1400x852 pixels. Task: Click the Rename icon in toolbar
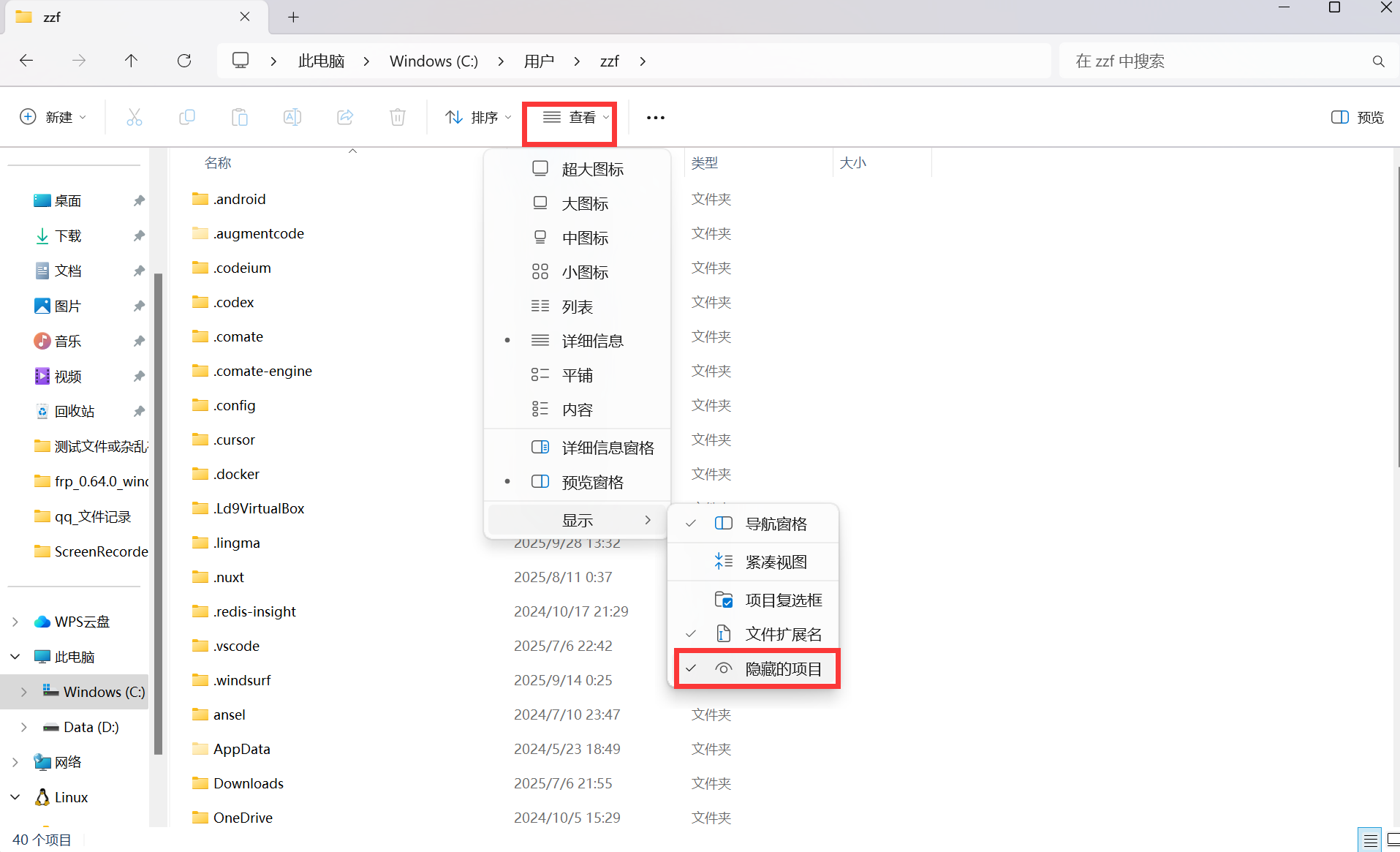coord(292,117)
